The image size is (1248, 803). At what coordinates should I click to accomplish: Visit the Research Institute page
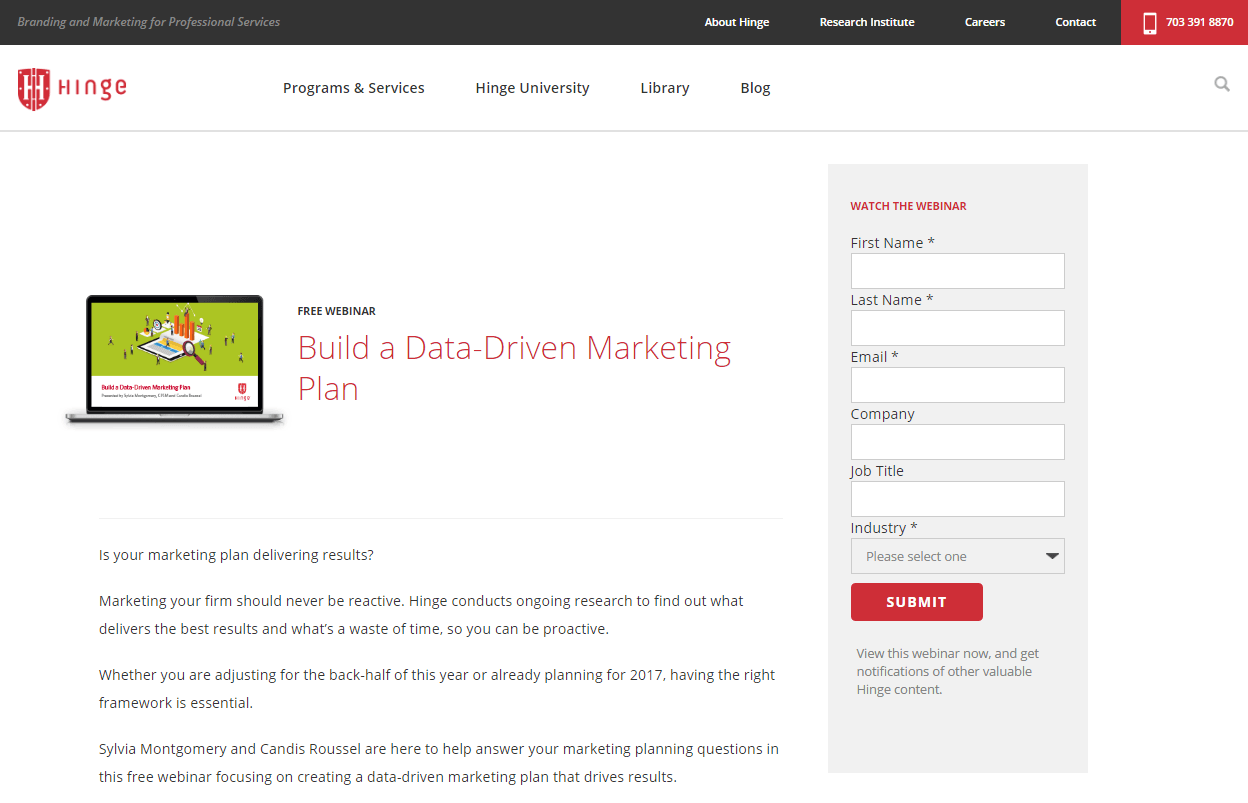[x=866, y=21]
